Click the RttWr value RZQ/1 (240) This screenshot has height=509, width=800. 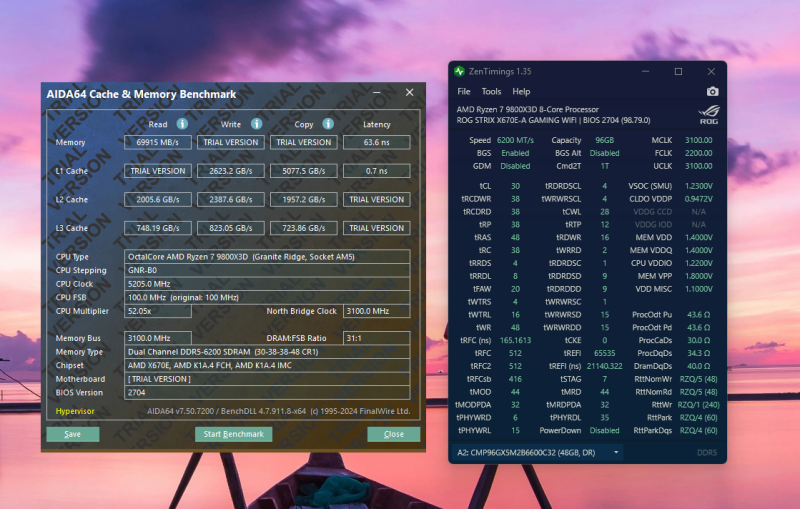(698, 404)
